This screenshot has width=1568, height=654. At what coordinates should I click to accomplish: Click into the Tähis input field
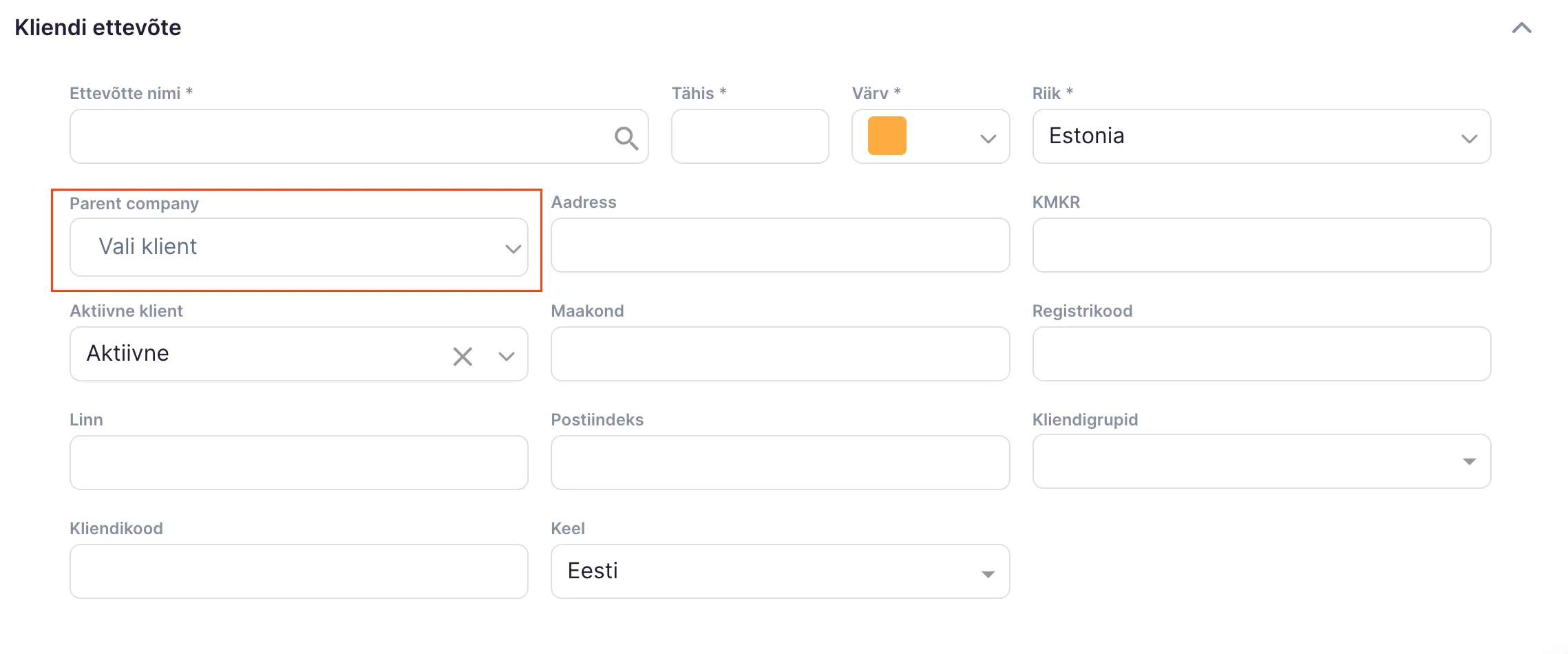(750, 136)
